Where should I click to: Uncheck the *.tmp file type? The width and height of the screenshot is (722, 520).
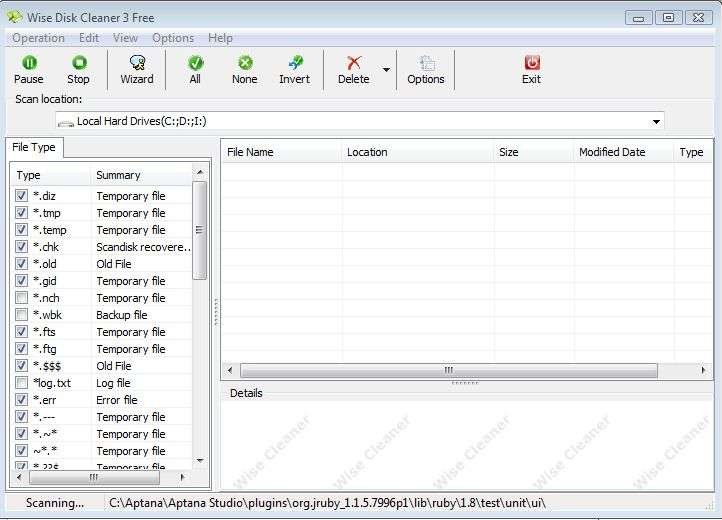(x=22, y=213)
